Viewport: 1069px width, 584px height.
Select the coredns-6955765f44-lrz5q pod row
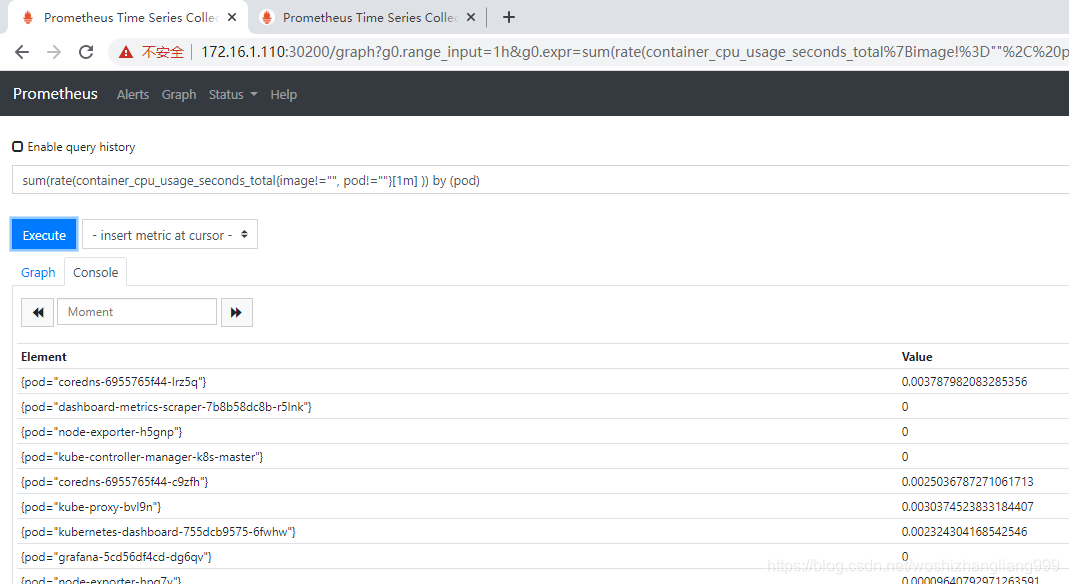pos(543,382)
